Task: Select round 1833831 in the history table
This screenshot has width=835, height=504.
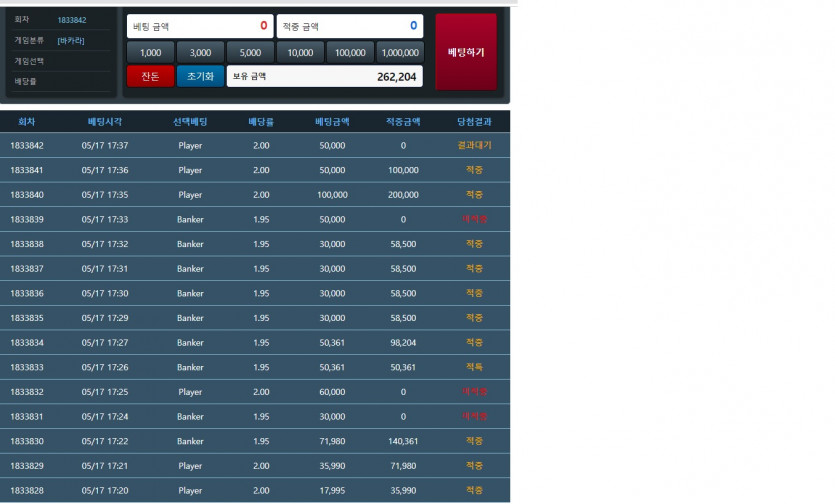Action: point(255,416)
